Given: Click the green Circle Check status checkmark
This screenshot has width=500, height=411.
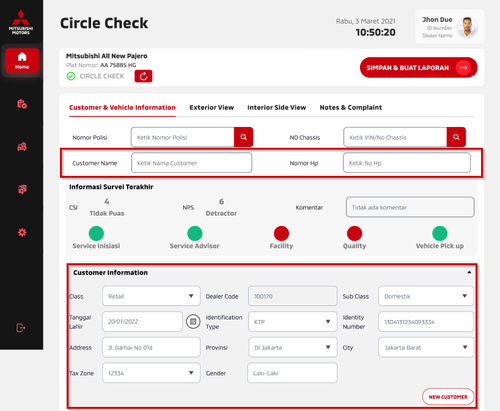Looking at the screenshot, I should pos(71,76).
